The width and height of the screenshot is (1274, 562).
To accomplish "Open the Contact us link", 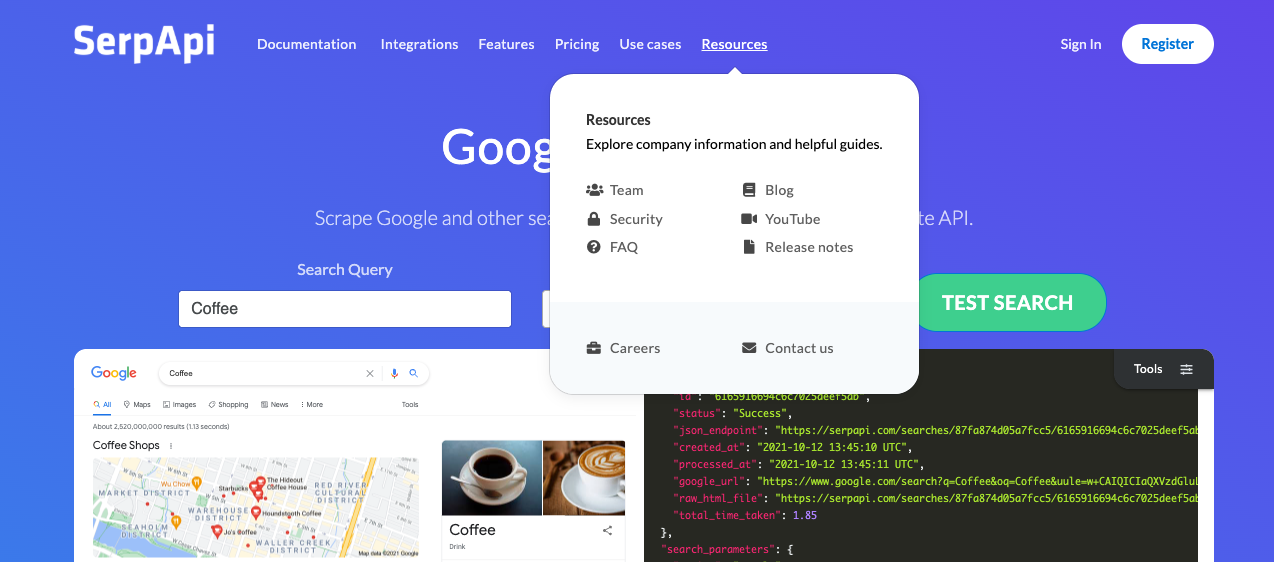I will 799,348.
